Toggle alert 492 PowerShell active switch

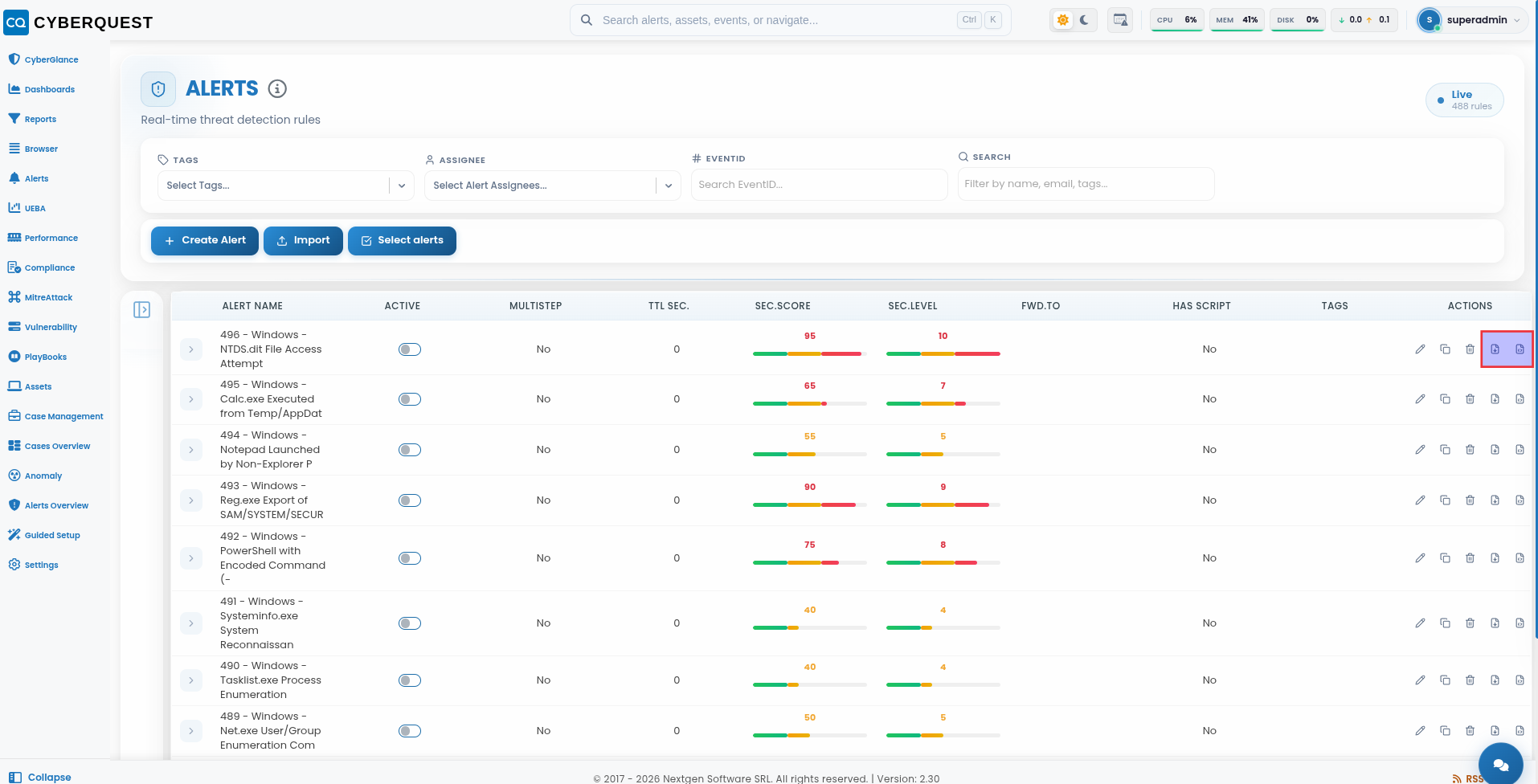coord(410,558)
